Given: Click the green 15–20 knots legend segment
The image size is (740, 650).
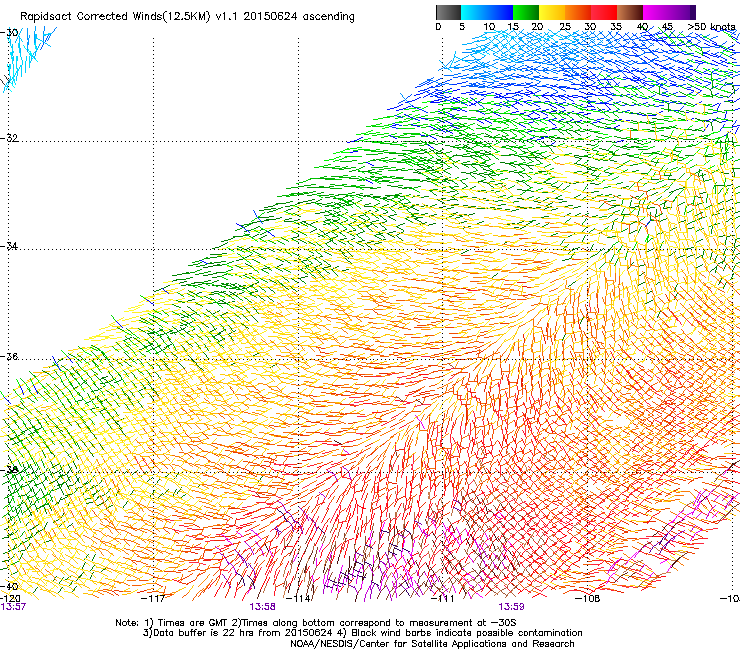Looking at the screenshot, I should pos(526,12).
